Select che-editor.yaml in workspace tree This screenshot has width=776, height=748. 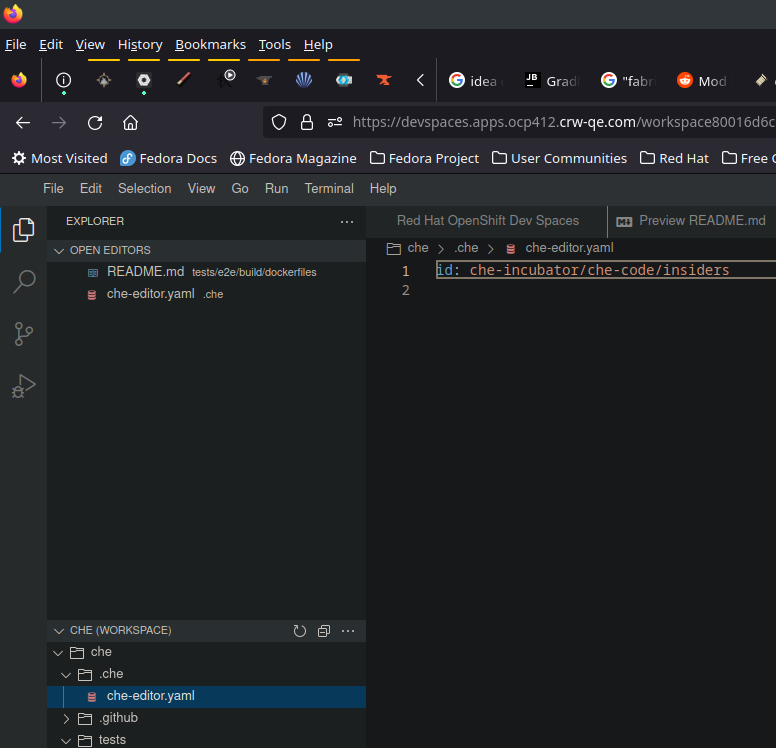[x=206, y=696]
